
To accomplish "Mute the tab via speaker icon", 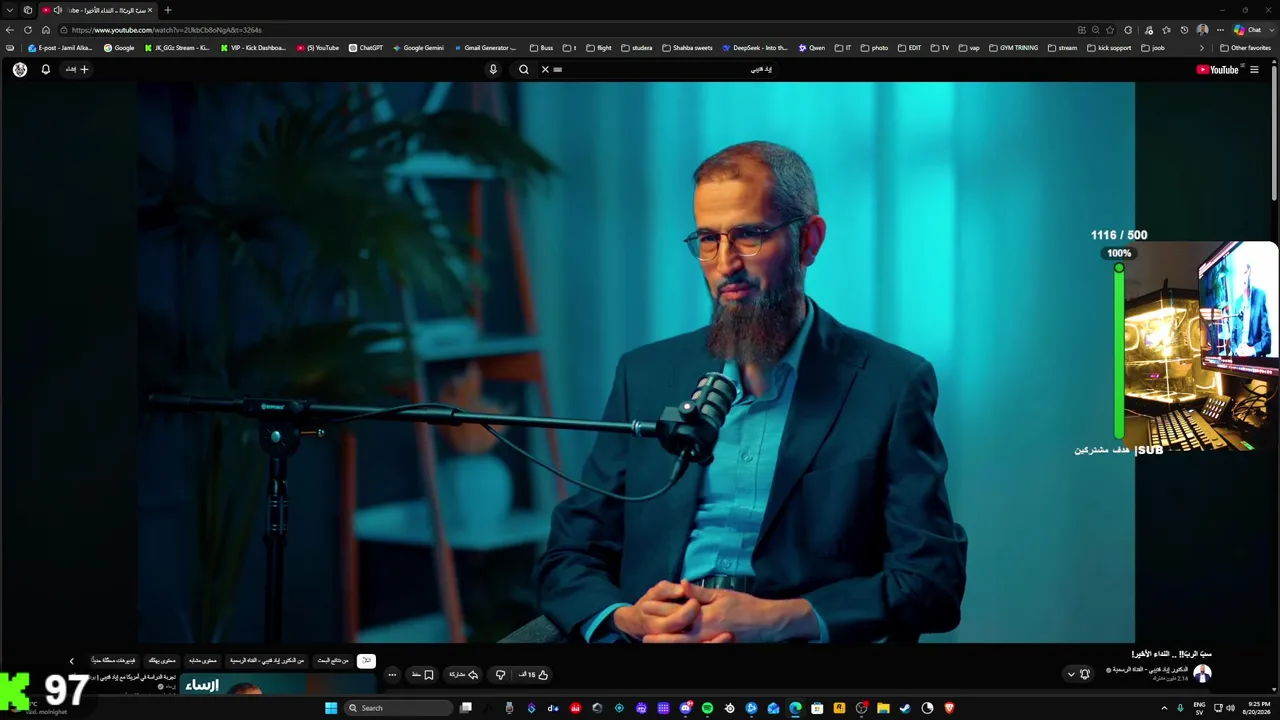I will (x=60, y=10).
